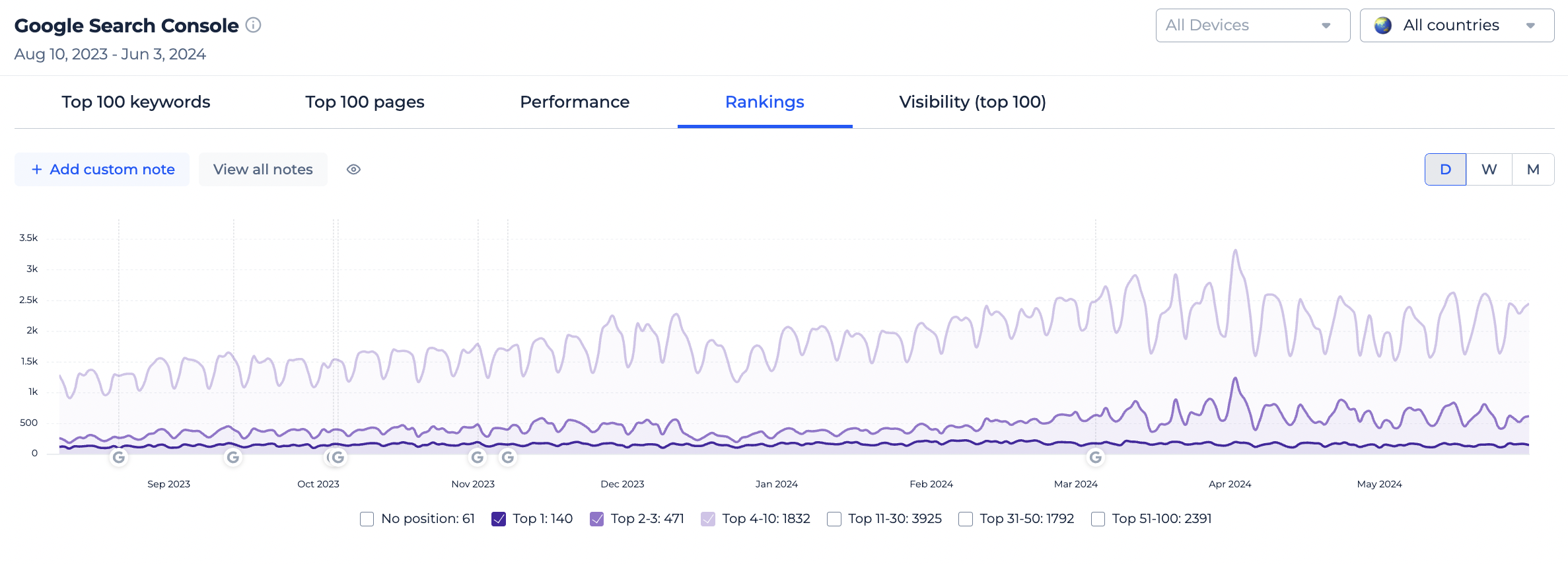Viewport: 1568px width, 564px height.
Task: Open the Google update marker before Sep 2023
Action: (x=119, y=457)
